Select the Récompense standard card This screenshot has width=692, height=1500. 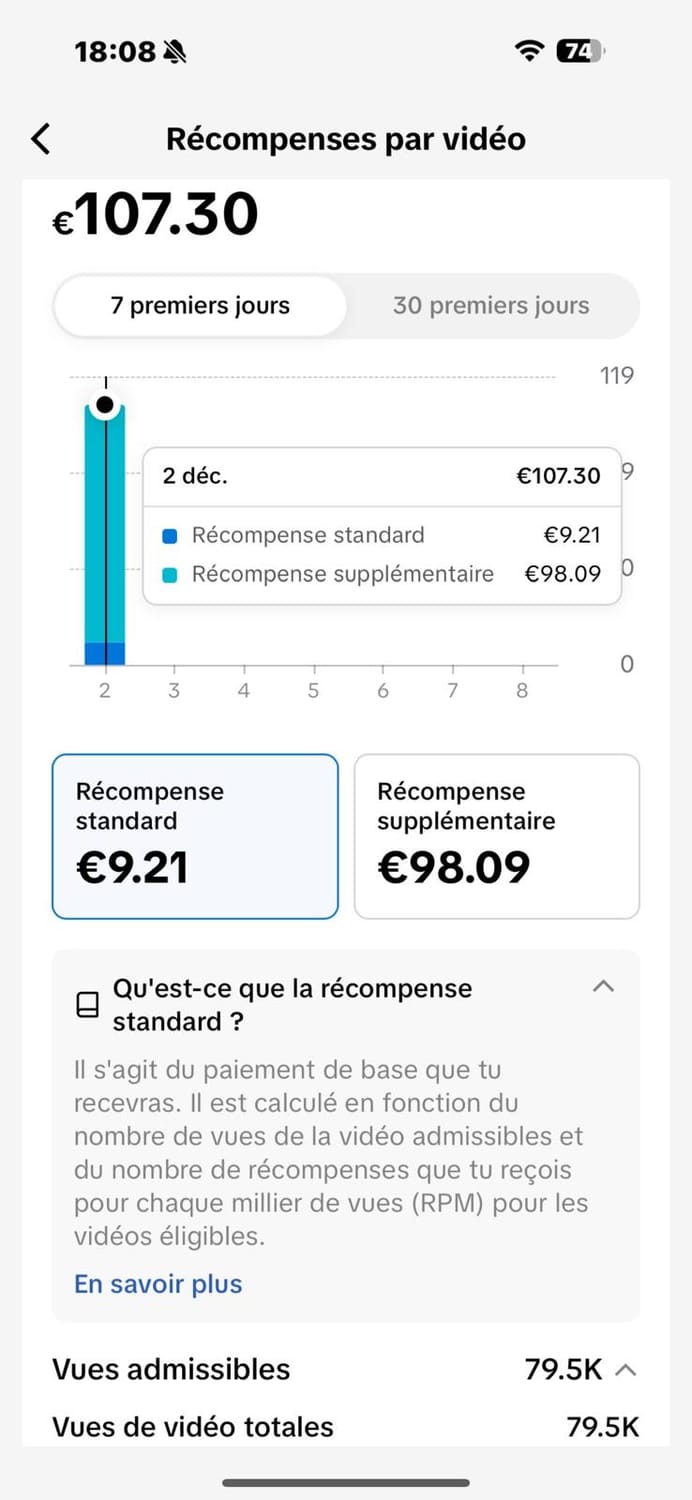click(x=195, y=836)
